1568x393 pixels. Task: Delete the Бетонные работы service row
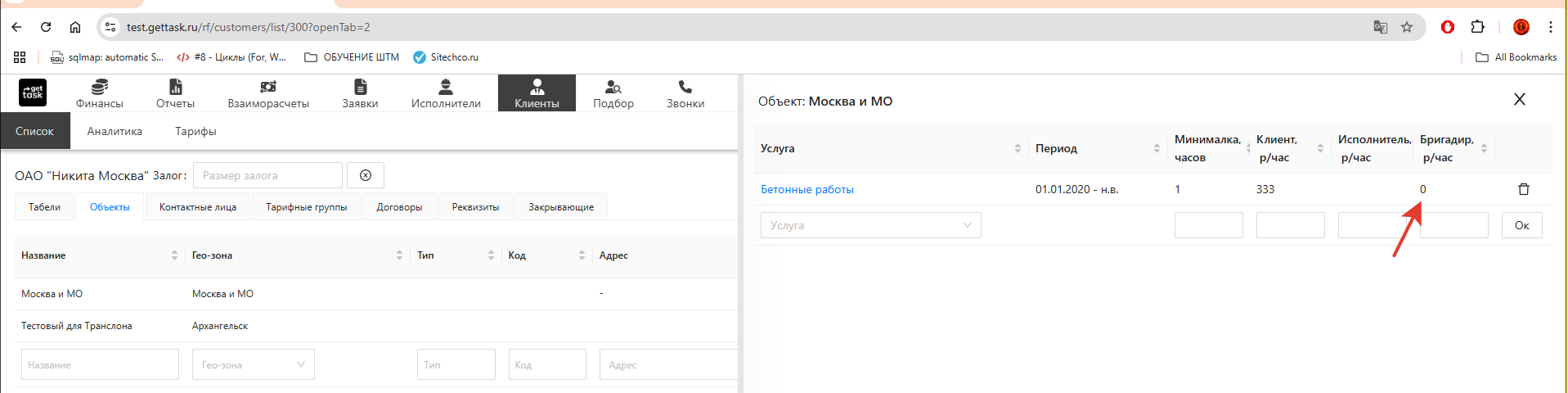tap(1523, 189)
